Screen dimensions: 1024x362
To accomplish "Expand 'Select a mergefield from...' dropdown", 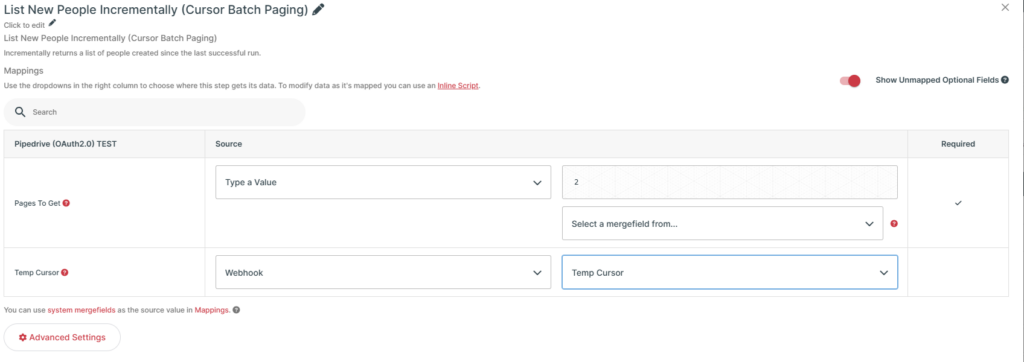I will (x=722, y=223).
